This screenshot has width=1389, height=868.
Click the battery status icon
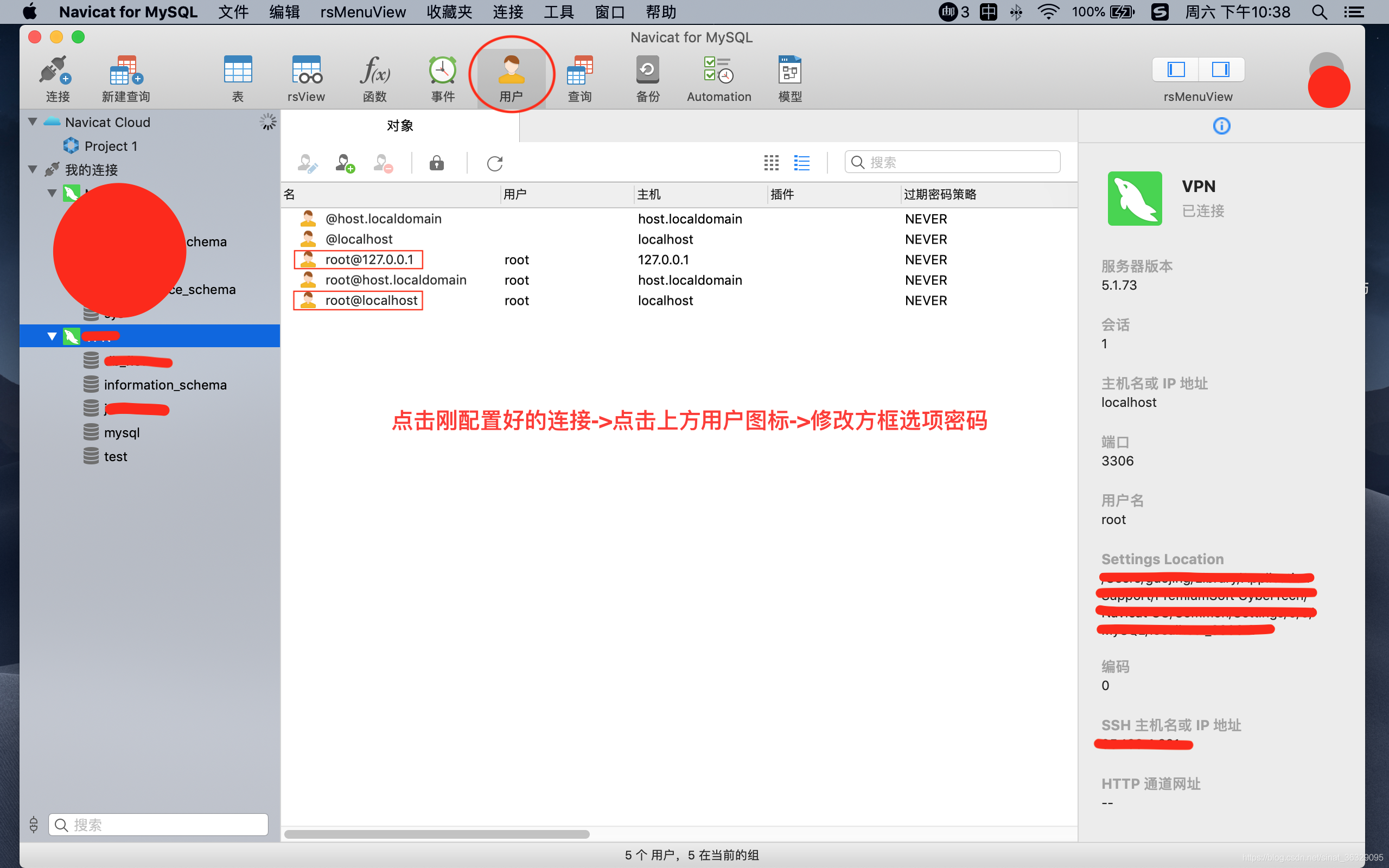[1123, 12]
